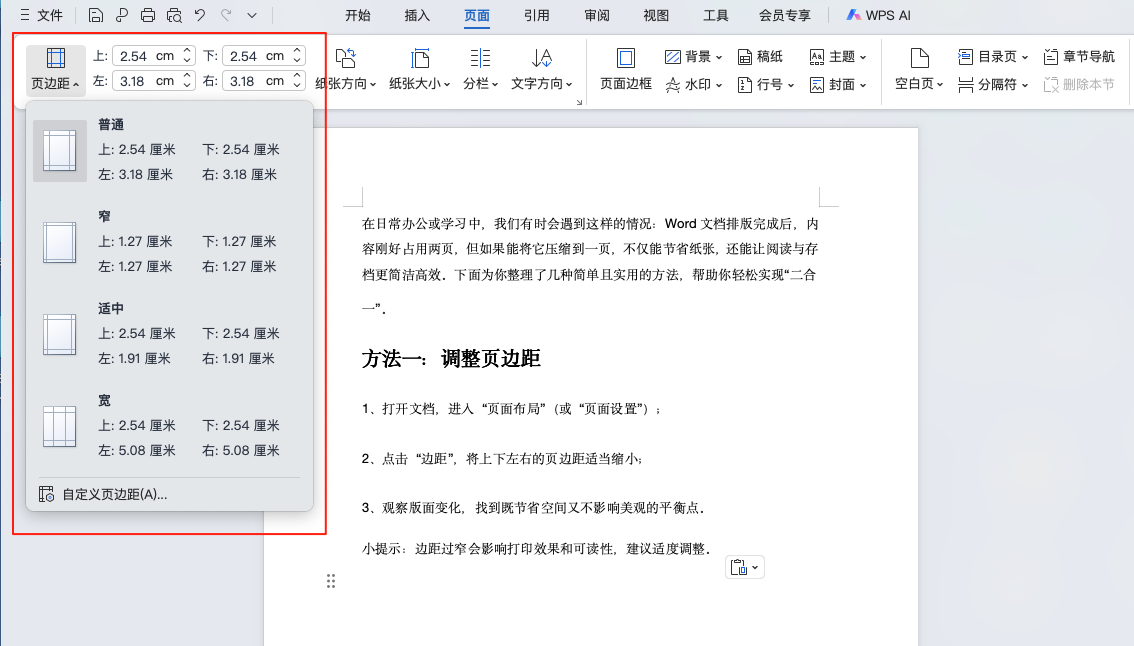Click 自定义页边距 custom margins option
Screen dimensions: 1134x646
click(112, 494)
